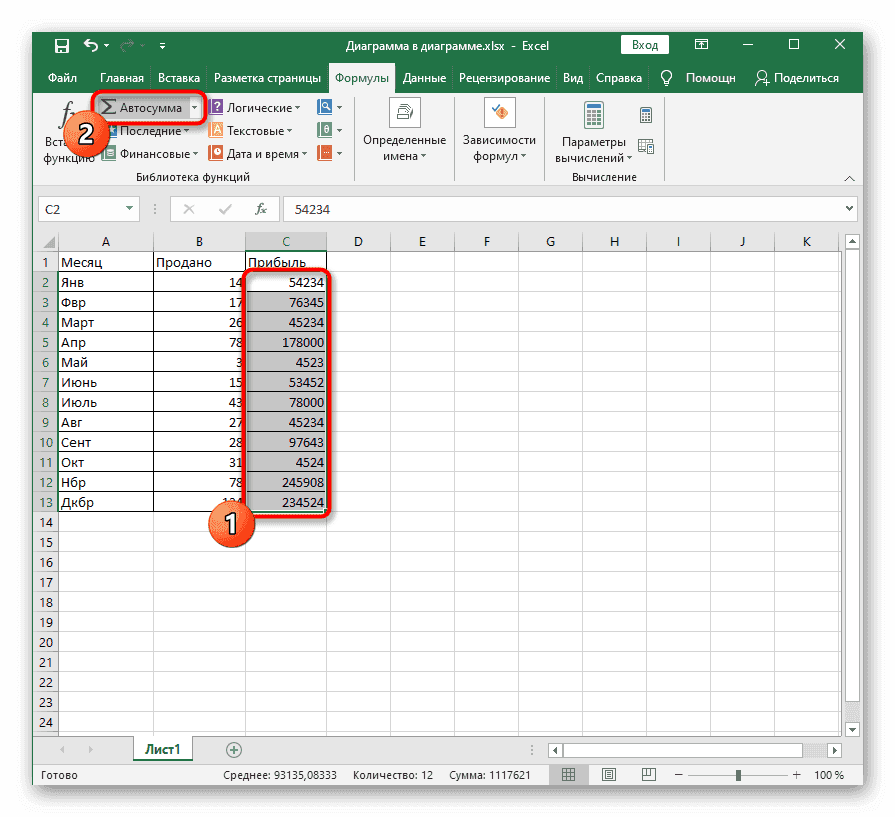Switch to the Данные ribbon tab

click(425, 78)
